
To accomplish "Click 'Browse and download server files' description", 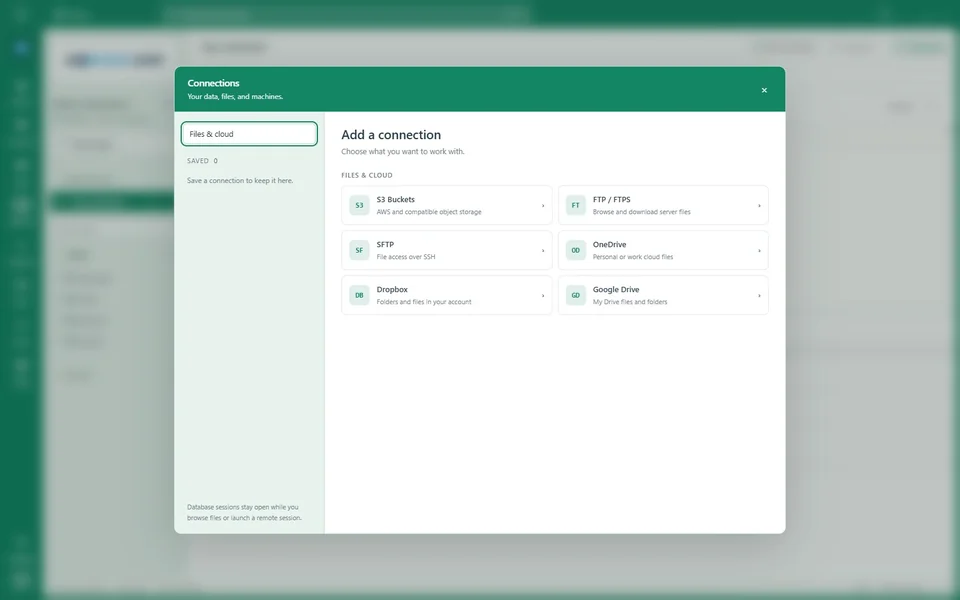I will click(x=642, y=212).
